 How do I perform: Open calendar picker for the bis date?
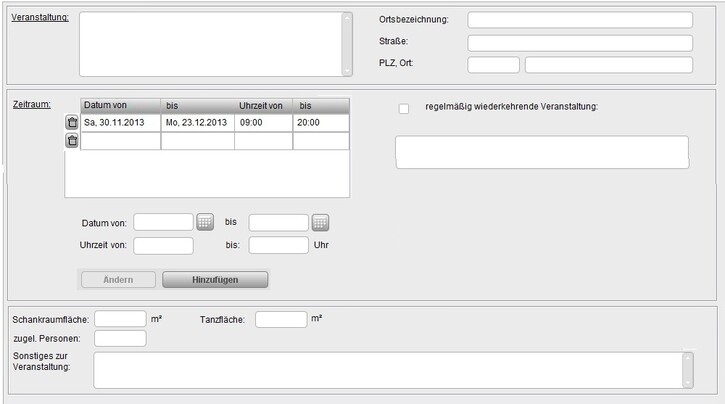[321, 222]
